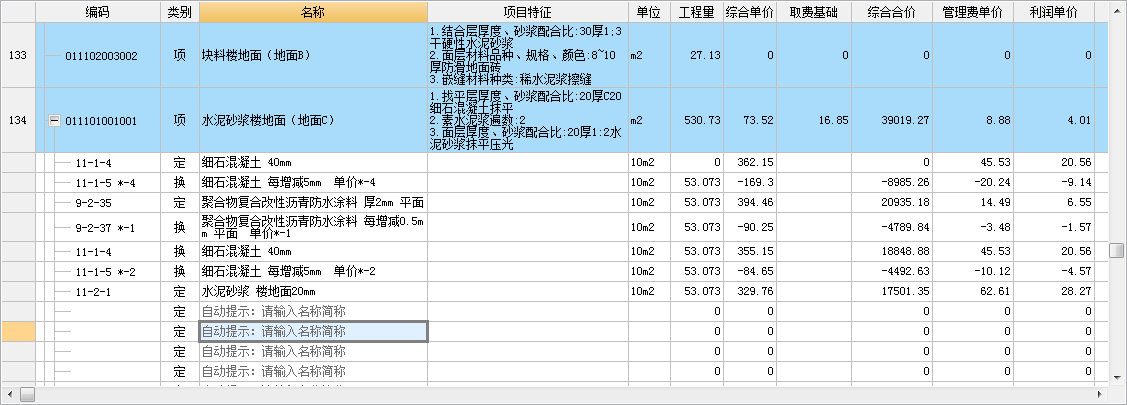Collapse the tree node for item 011101001001
The height and width of the screenshot is (405, 1127).
click(54, 121)
